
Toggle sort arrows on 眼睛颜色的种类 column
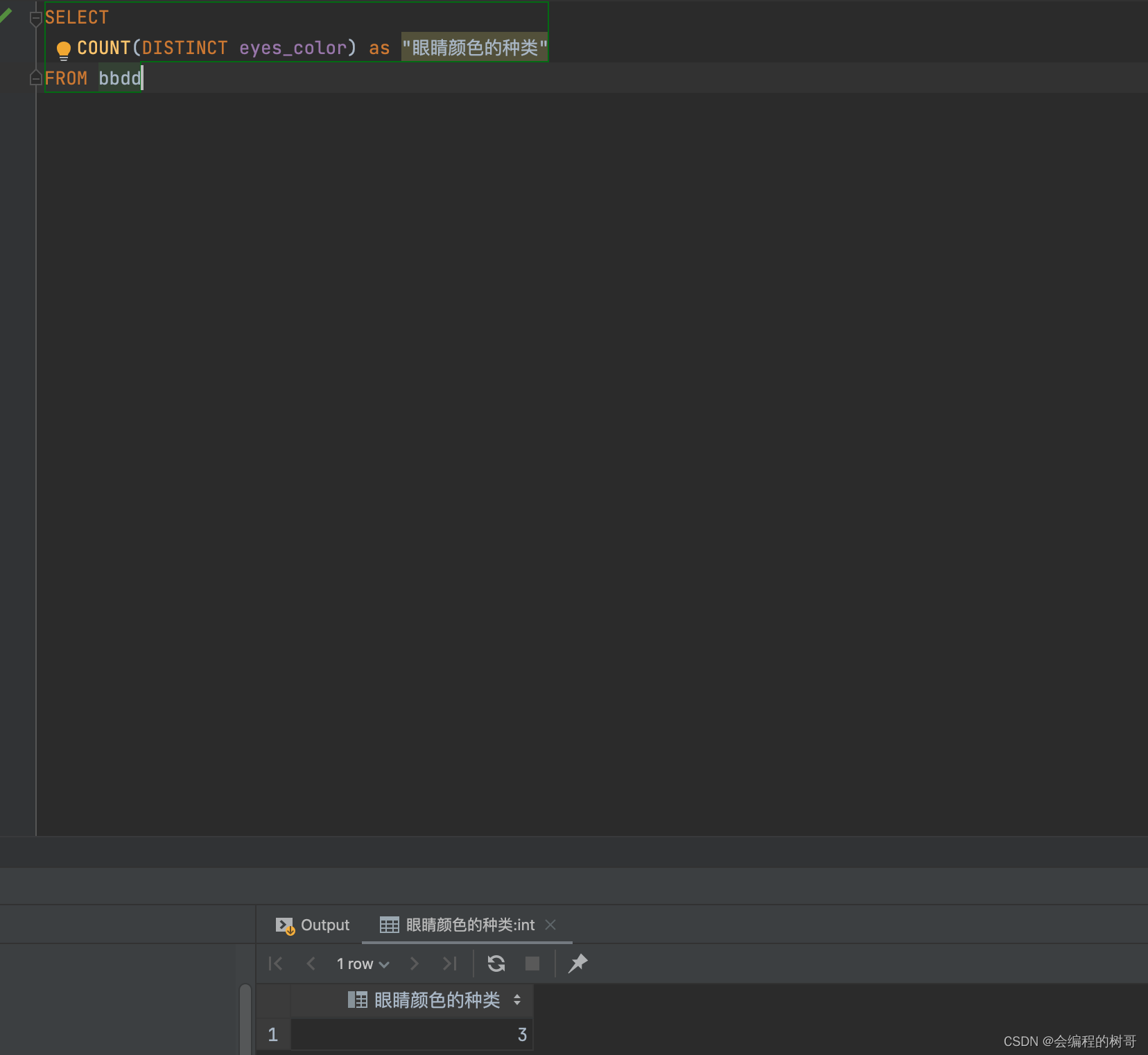pyautogui.click(x=517, y=1000)
